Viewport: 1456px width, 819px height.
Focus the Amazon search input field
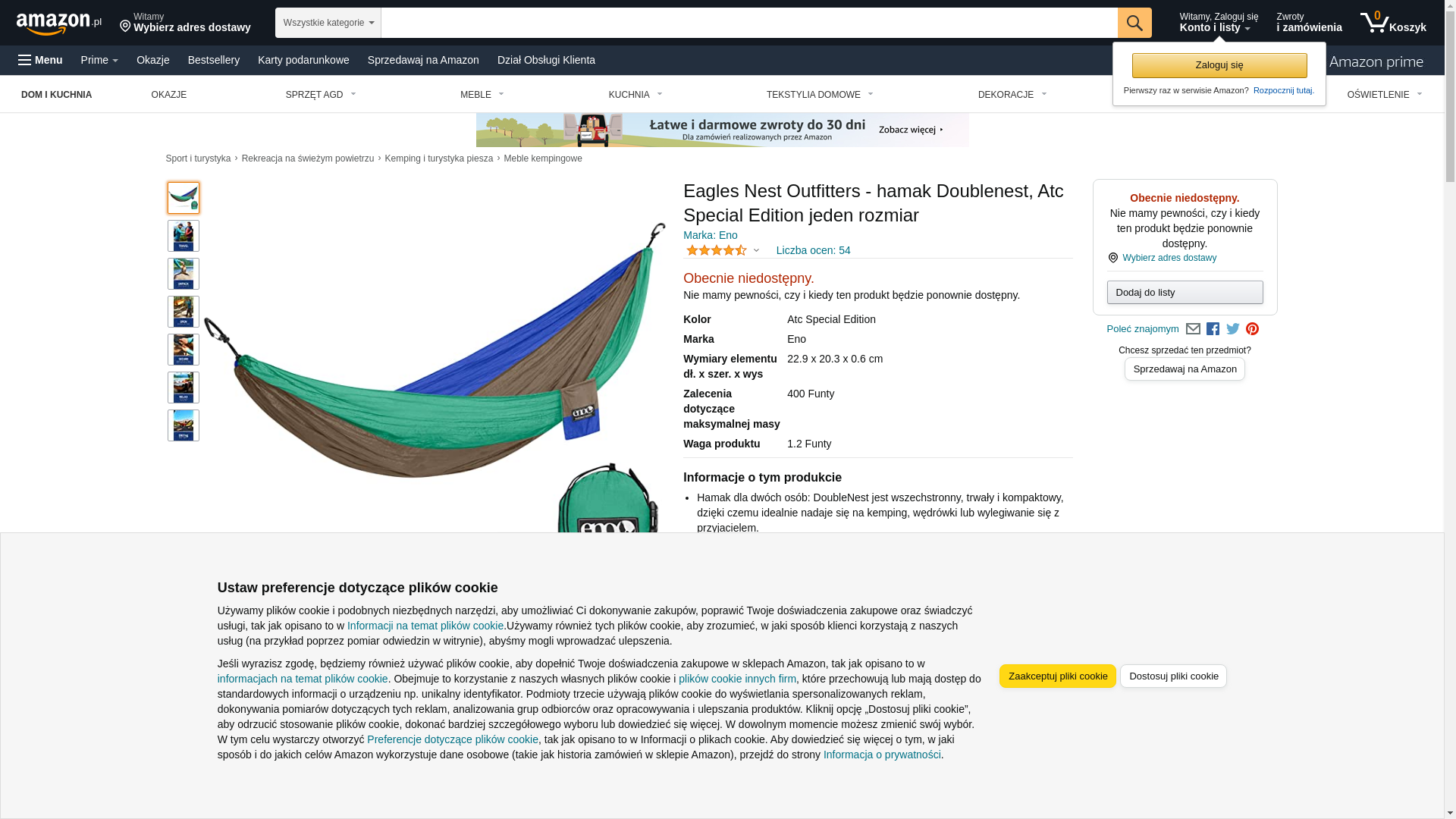(x=749, y=23)
